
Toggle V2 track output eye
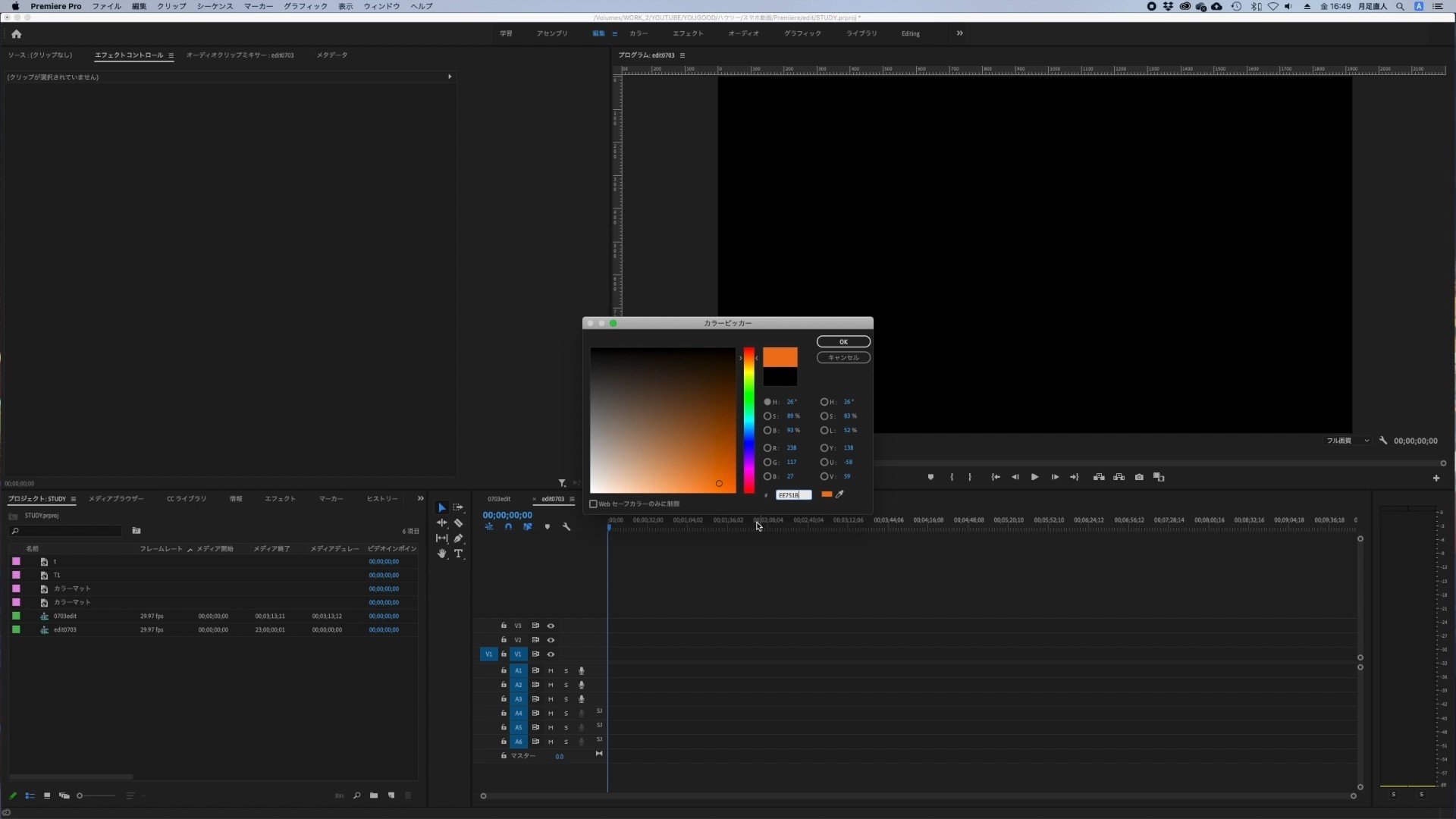click(x=551, y=641)
